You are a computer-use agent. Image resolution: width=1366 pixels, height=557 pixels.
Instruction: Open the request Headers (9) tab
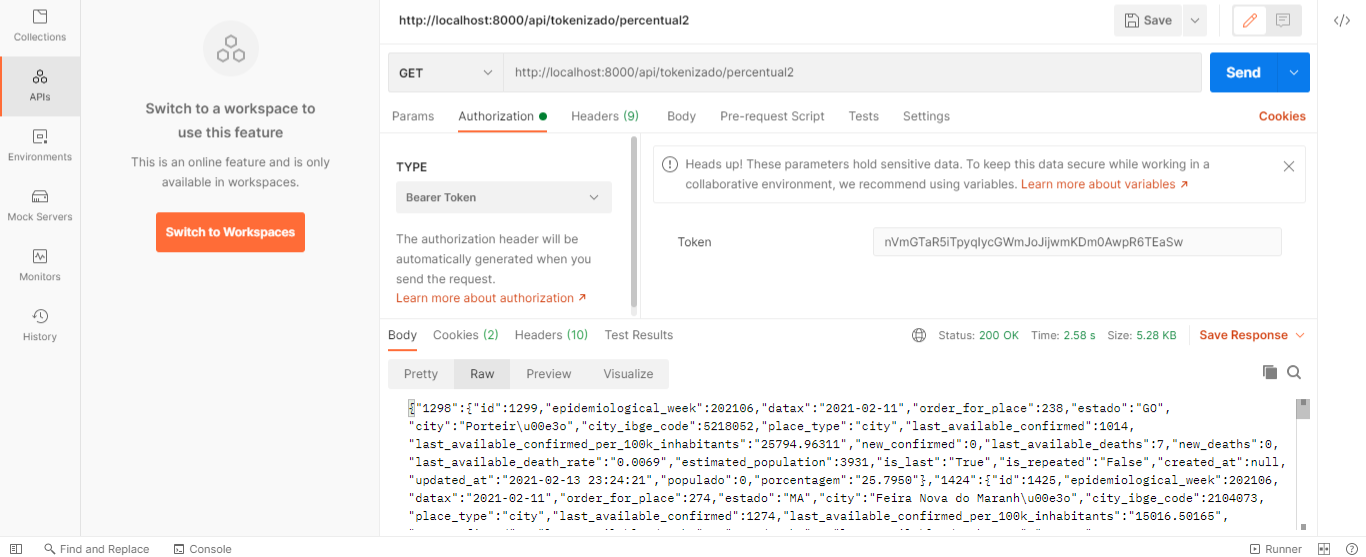coord(605,116)
